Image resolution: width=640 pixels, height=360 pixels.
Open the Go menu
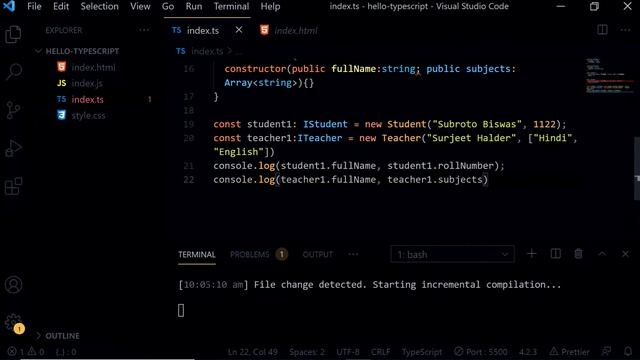click(168, 7)
